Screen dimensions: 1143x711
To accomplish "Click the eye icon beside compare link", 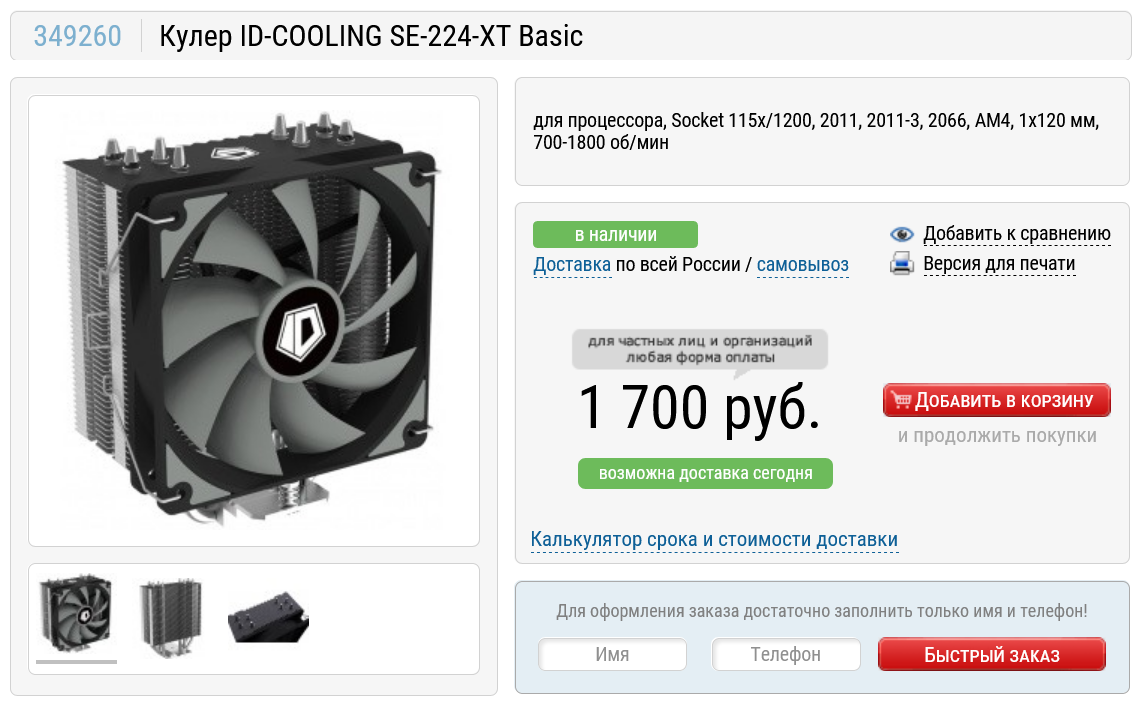I will [902, 234].
